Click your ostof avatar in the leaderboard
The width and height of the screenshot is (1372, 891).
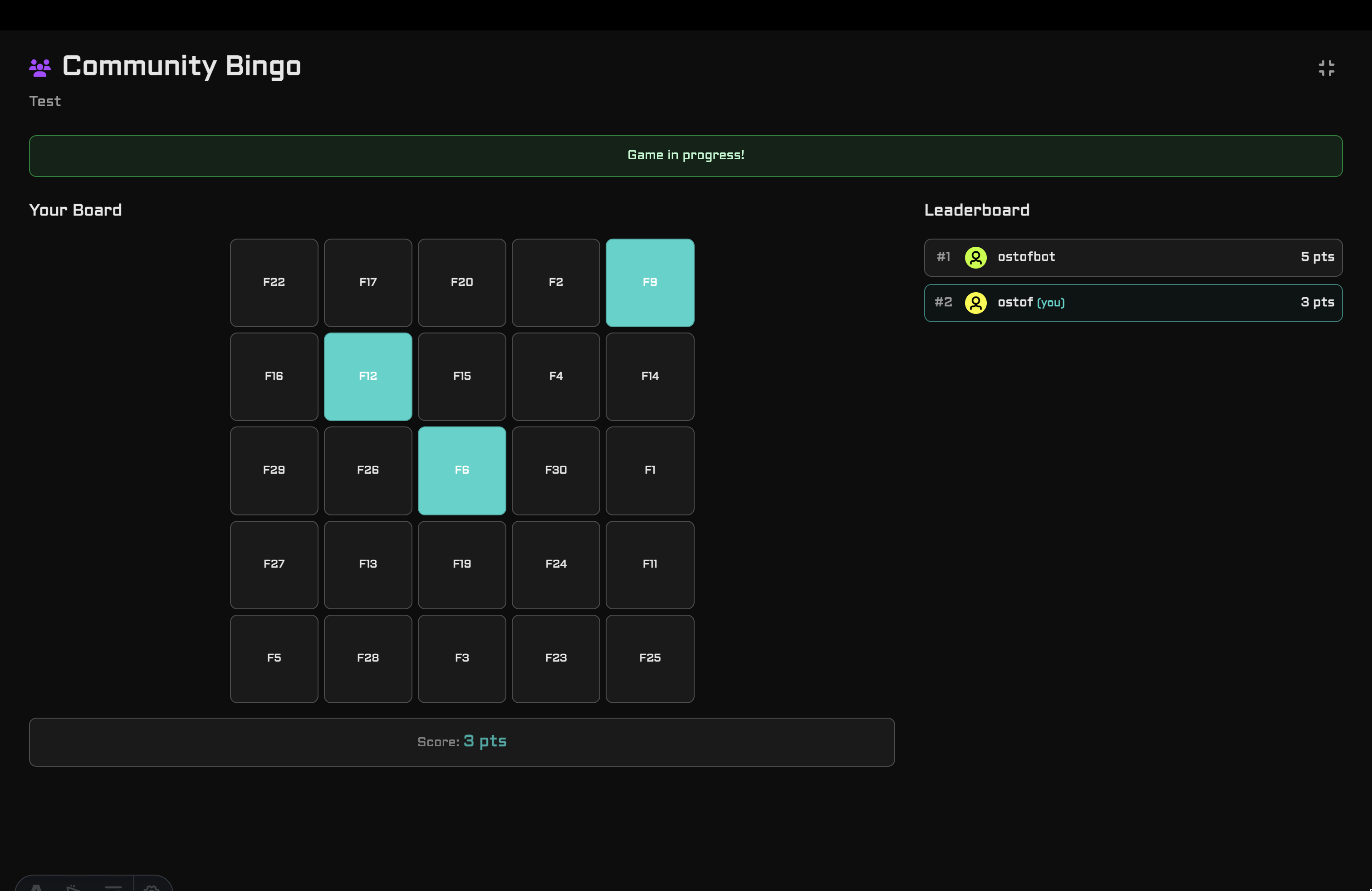click(x=975, y=303)
